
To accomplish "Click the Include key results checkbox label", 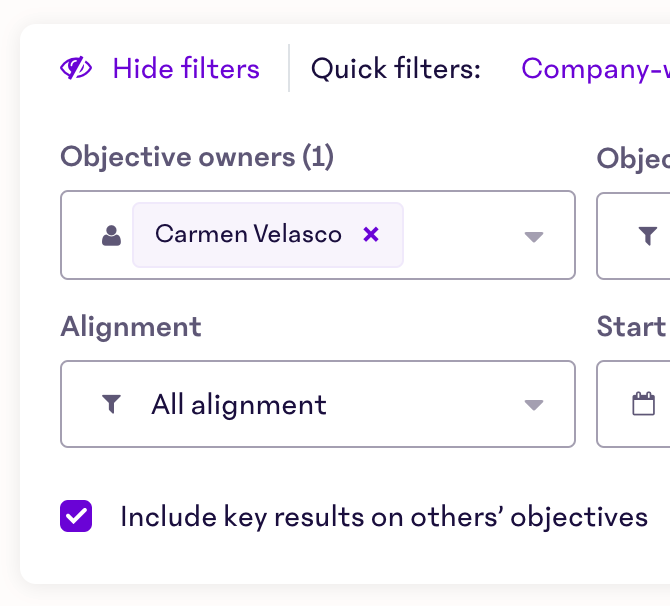I will click(384, 517).
